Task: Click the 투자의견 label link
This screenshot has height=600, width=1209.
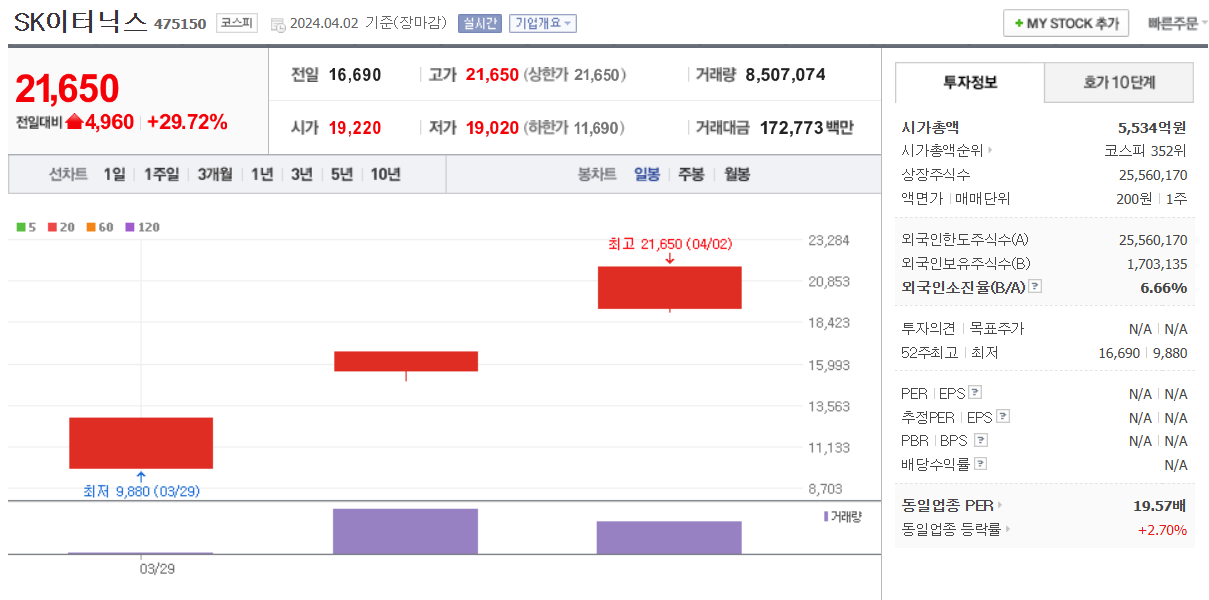Action: point(927,329)
